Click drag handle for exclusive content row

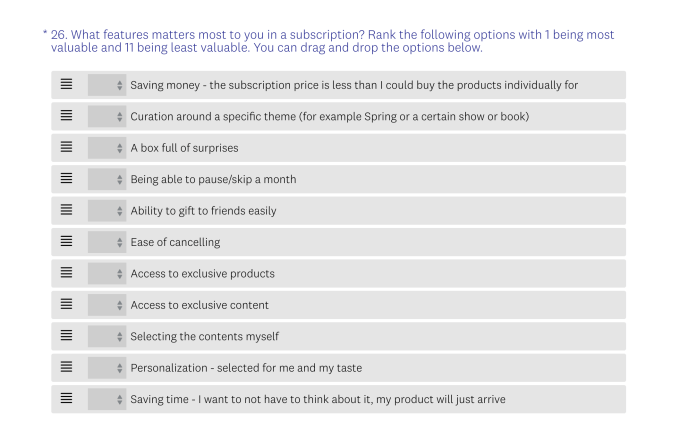pyautogui.click(x=66, y=304)
